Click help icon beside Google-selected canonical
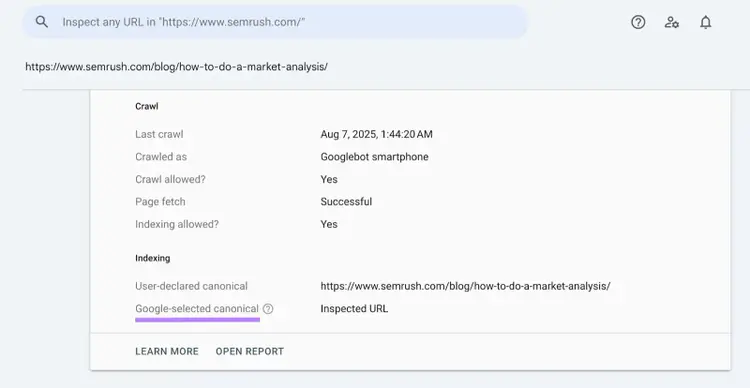The height and width of the screenshot is (388, 750). (x=268, y=309)
